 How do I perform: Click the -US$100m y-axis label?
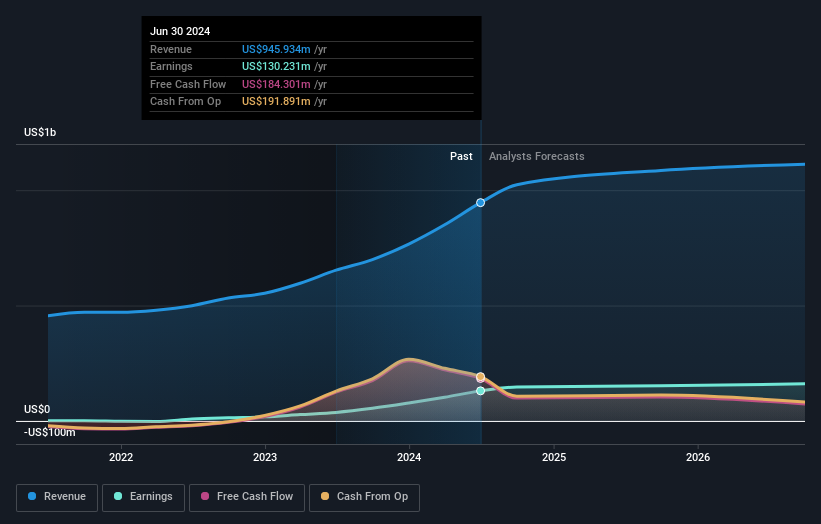pyautogui.click(x=50, y=432)
